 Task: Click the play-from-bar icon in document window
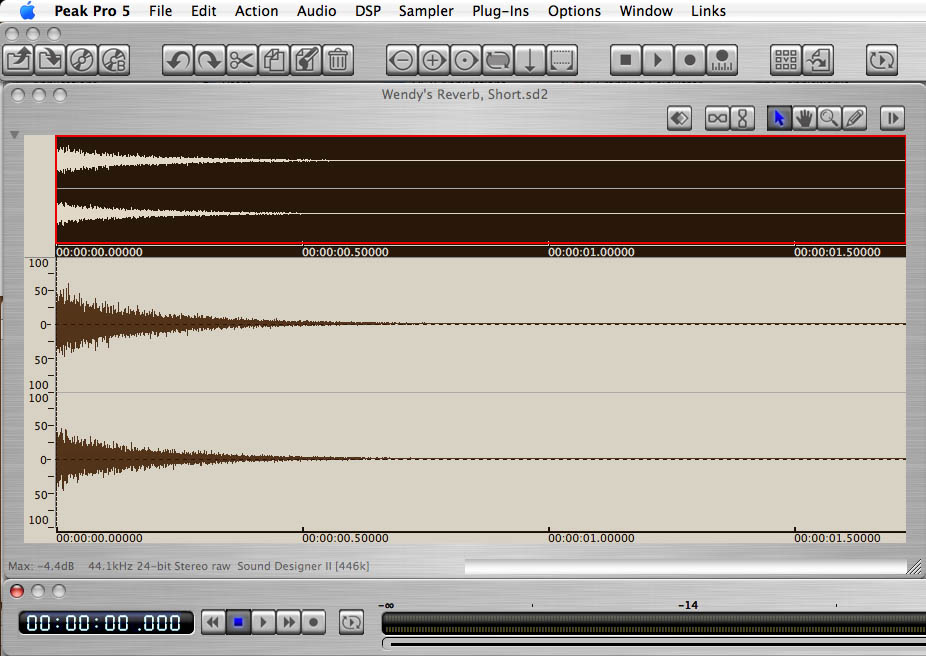(x=892, y=118)
